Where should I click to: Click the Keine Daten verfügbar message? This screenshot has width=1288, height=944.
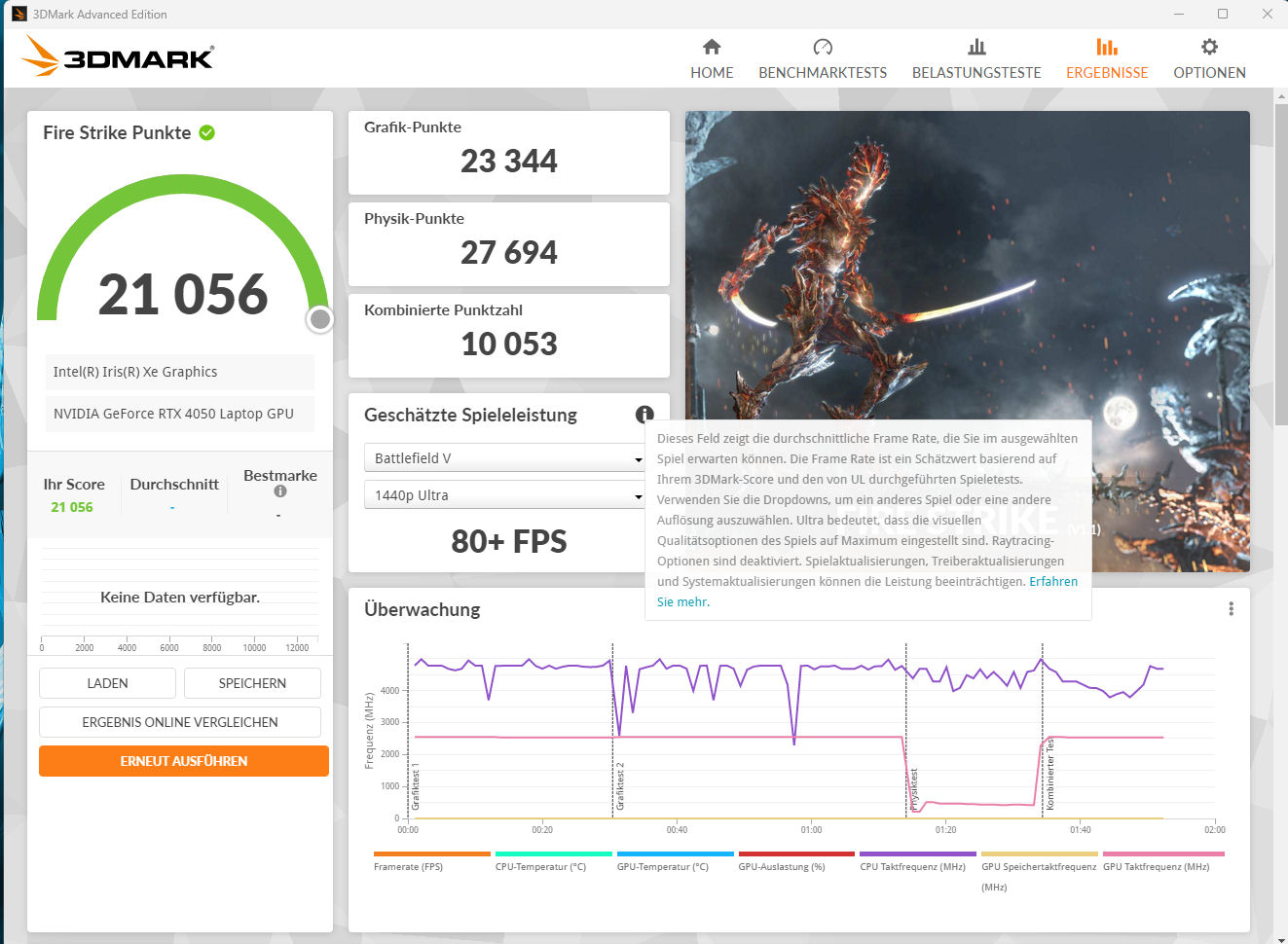coord(180,598)
